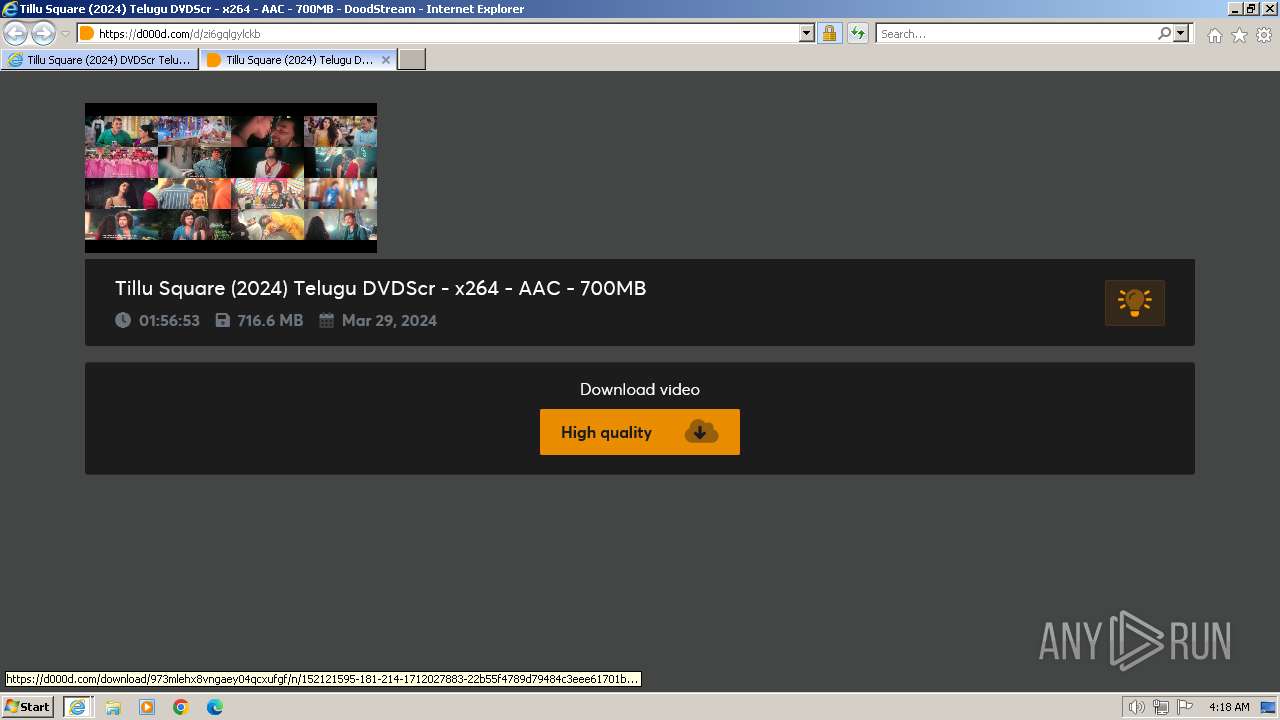Screen dimensions: 1280x720
Task: Open the recent pages dropdown arrow
Action: (x=65, y=34)
